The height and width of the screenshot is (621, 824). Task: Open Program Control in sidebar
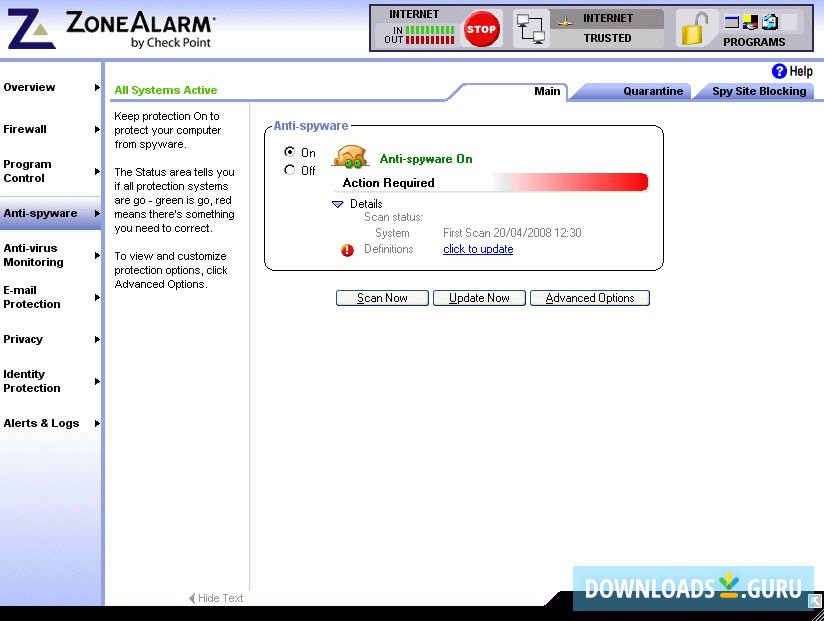[50, 171]
